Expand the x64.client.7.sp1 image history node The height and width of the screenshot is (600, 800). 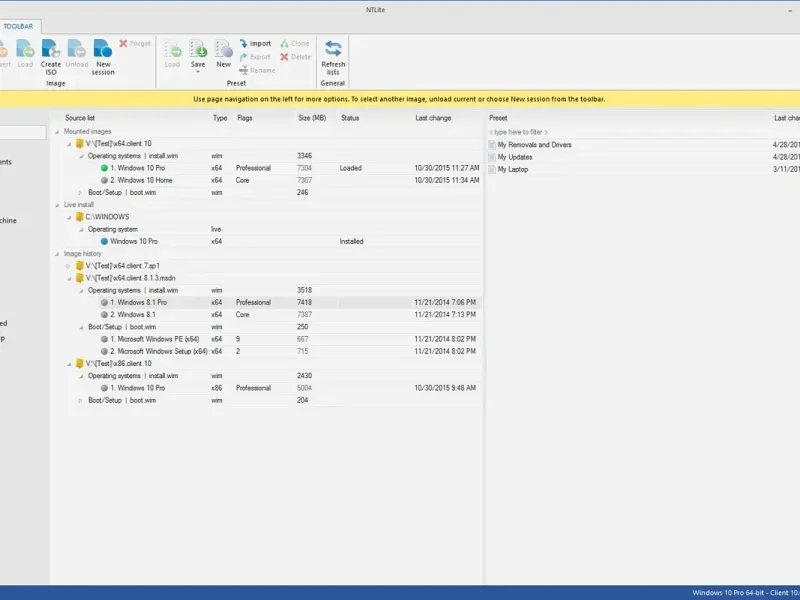69,266
